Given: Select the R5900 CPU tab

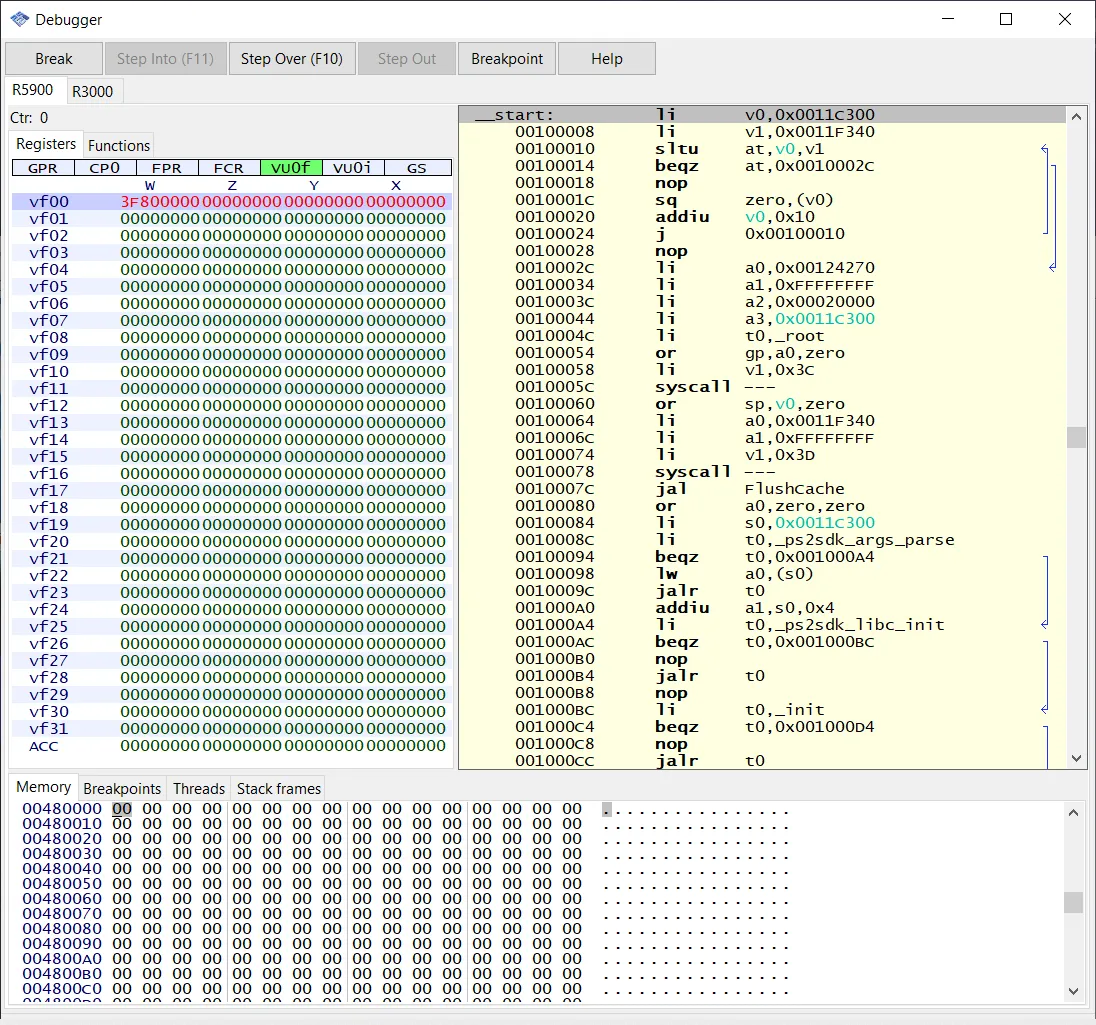Looking at the screenshot, I should [33, 90].
